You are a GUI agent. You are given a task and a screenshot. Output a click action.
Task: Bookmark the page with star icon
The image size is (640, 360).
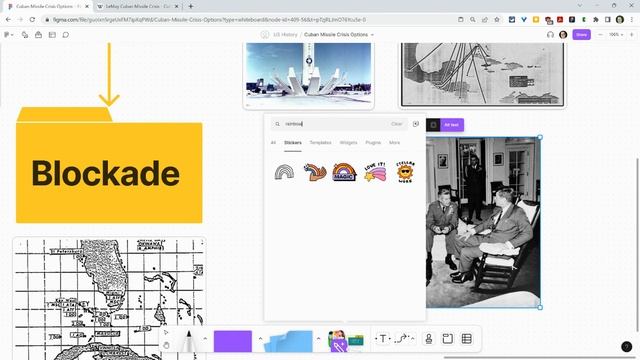click(497, 19)
